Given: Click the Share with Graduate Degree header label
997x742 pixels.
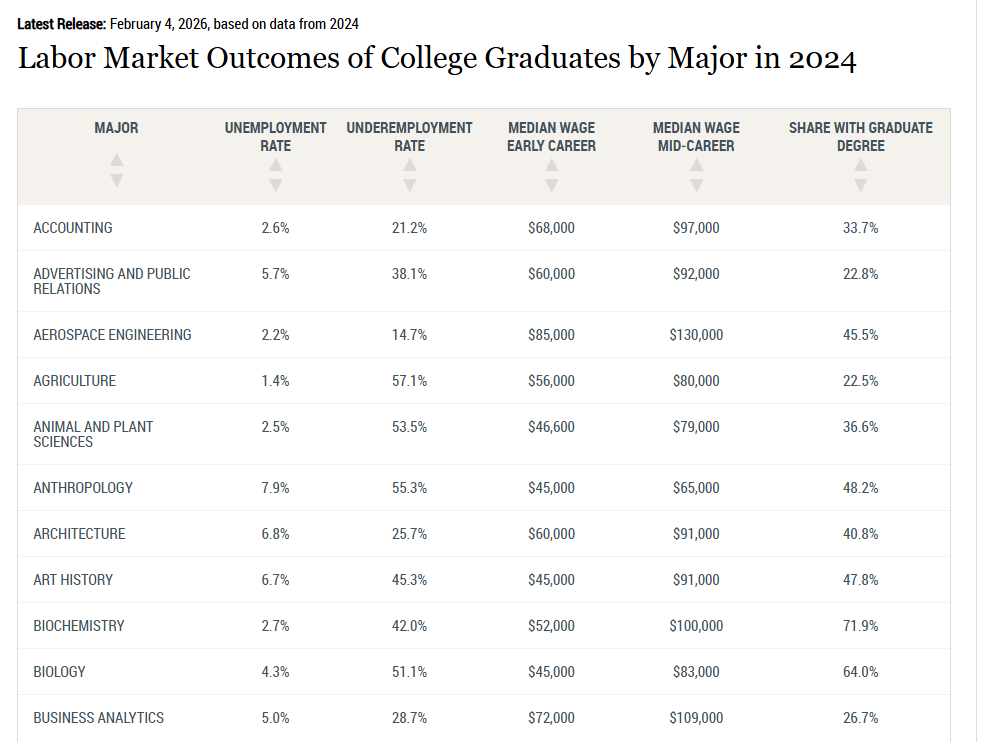Looking at the screenshot, I should click(860, 137).
